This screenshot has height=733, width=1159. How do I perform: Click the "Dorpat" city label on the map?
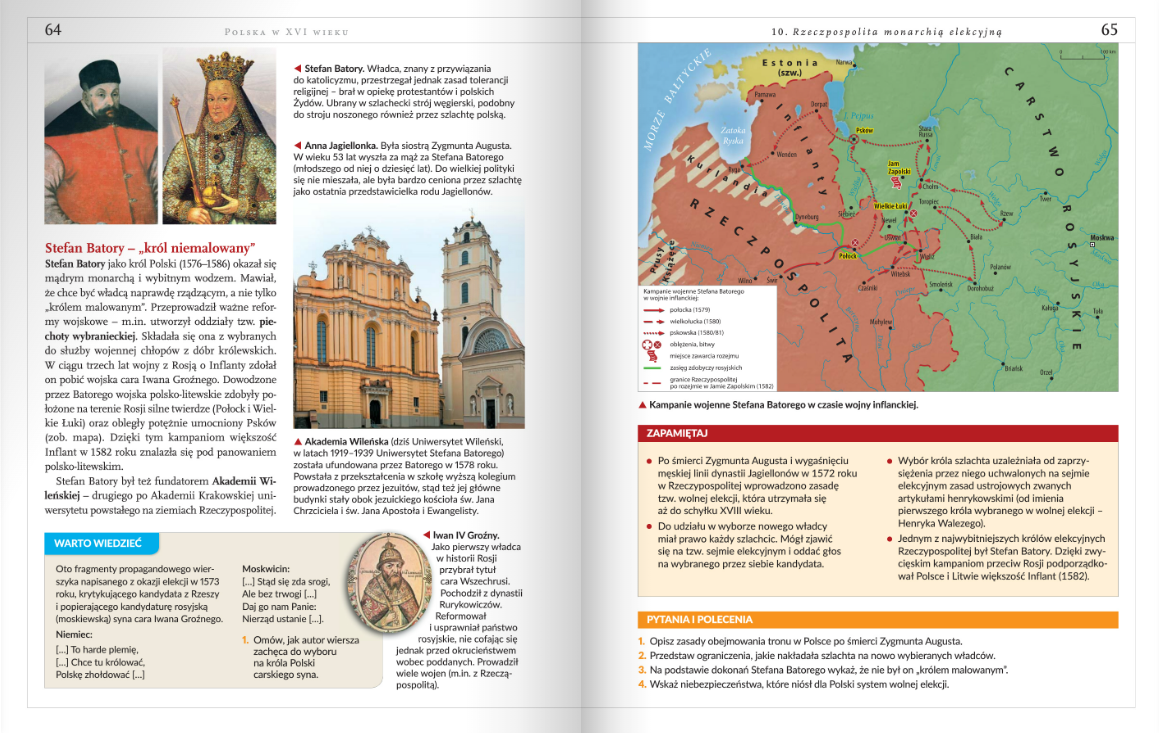click(x=818, y=104)
